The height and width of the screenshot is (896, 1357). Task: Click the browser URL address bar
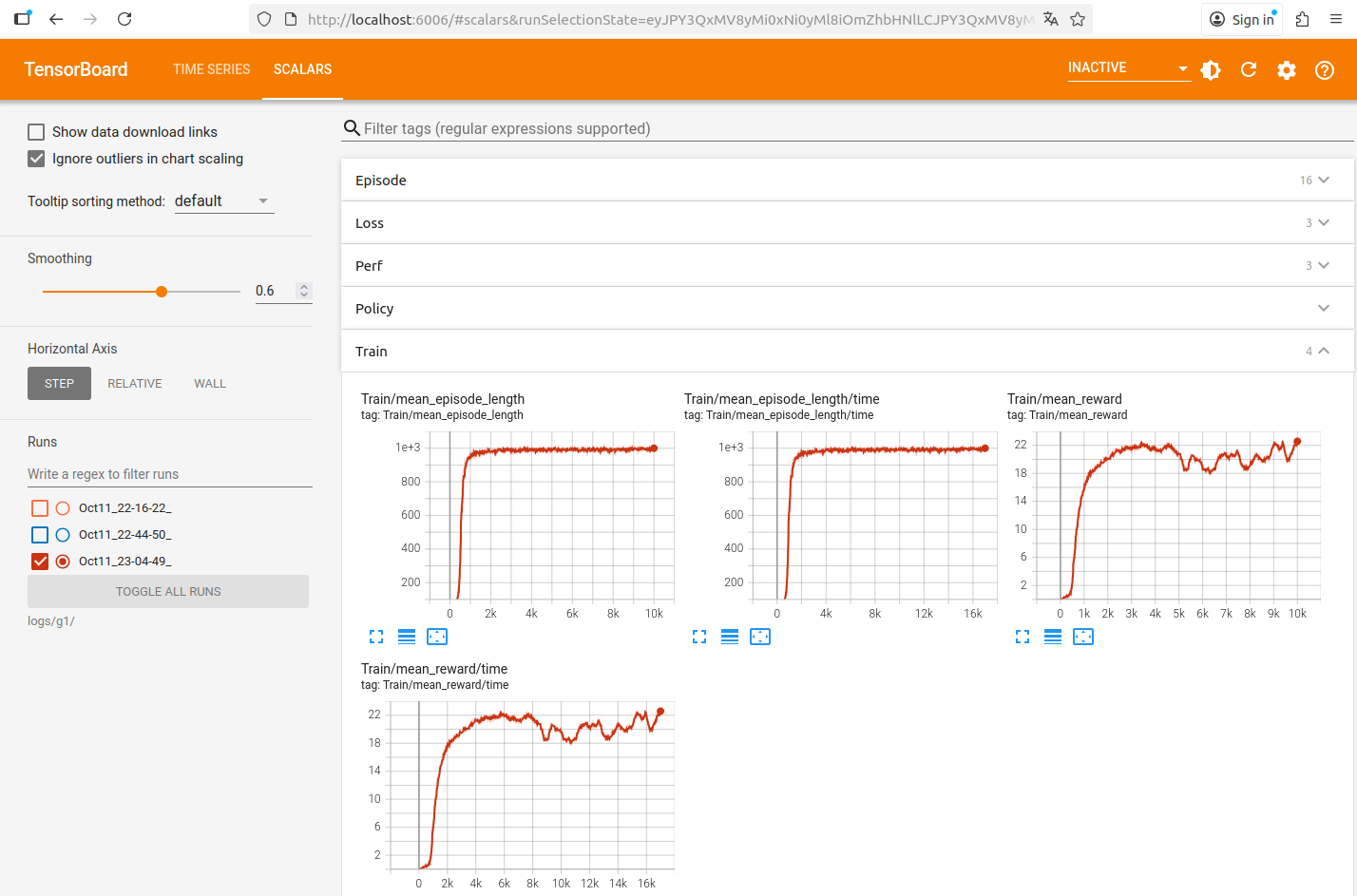click(x=670, y=19)
